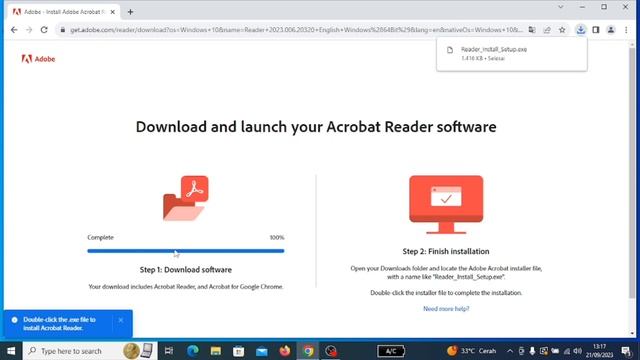Reload the Adobe download page

(x=44, y=30)
